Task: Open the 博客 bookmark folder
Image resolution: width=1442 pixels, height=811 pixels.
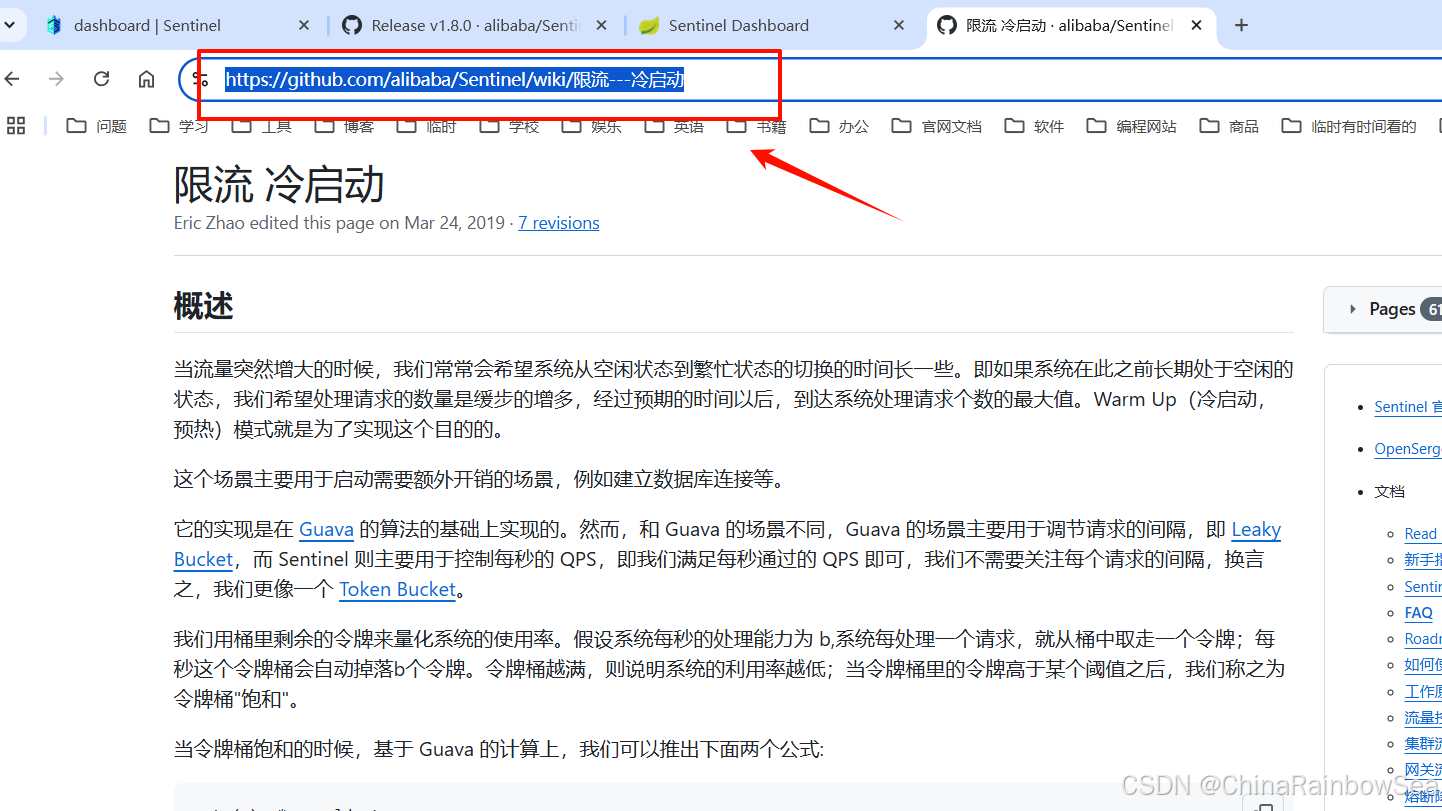Action: point(345,126)
